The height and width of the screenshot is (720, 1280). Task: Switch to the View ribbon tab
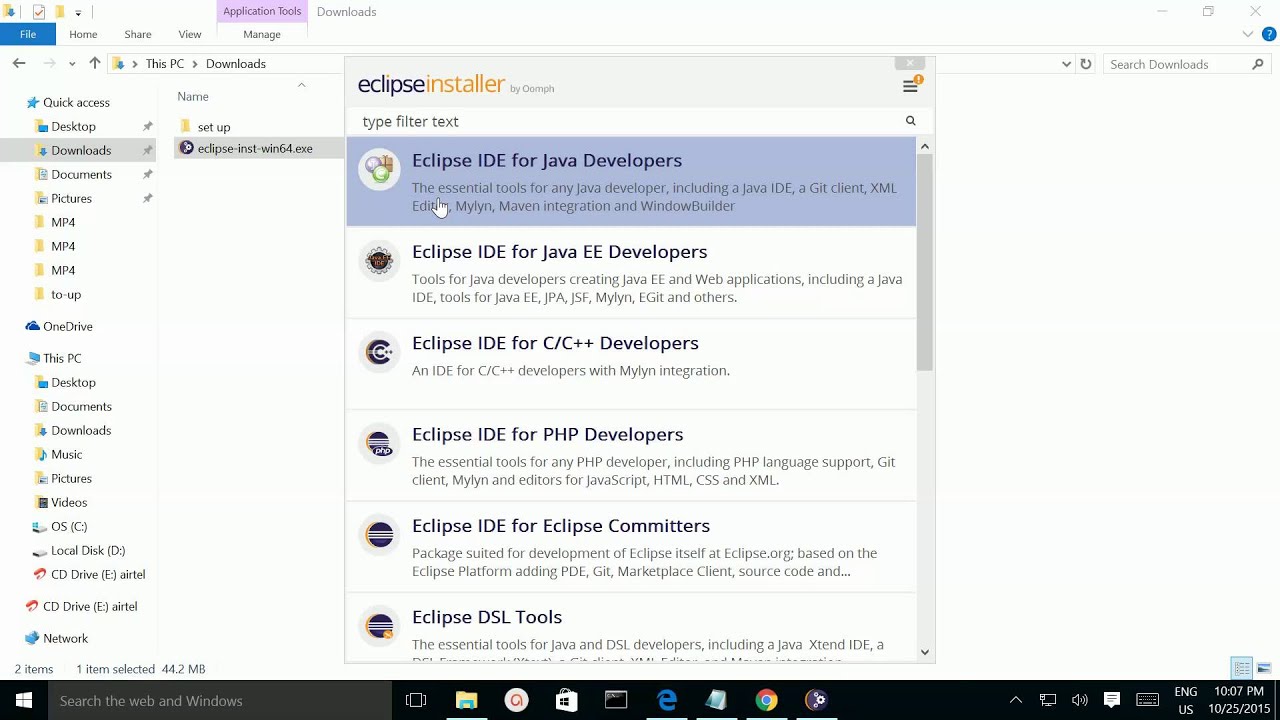coord(189,34)
